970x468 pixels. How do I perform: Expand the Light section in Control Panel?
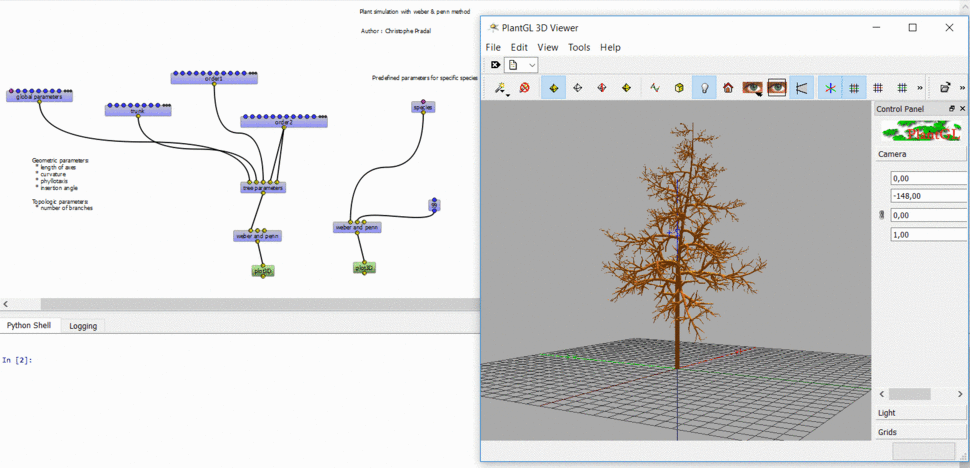[x=921, y=412]
